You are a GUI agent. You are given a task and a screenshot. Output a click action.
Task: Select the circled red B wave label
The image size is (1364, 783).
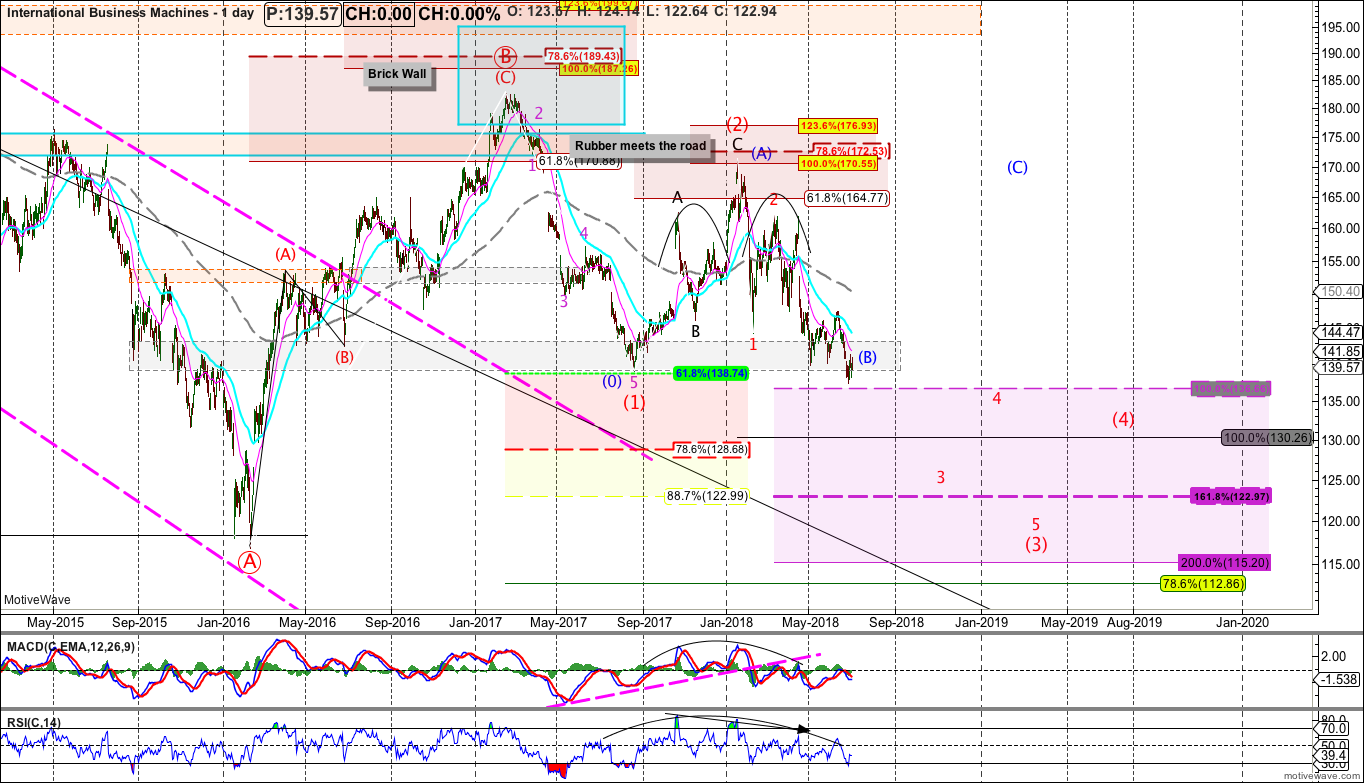(x=506, y=57)
